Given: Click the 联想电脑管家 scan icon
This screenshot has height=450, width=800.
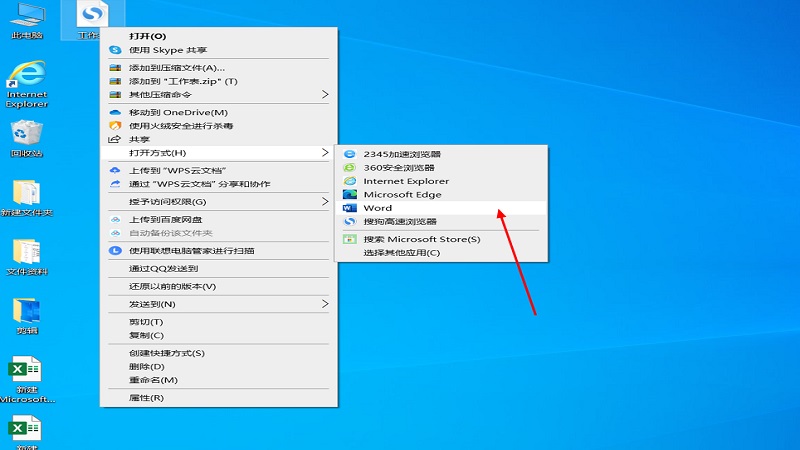Looking at the screenshot, I should pyautogui.click(x=115, y=251).
